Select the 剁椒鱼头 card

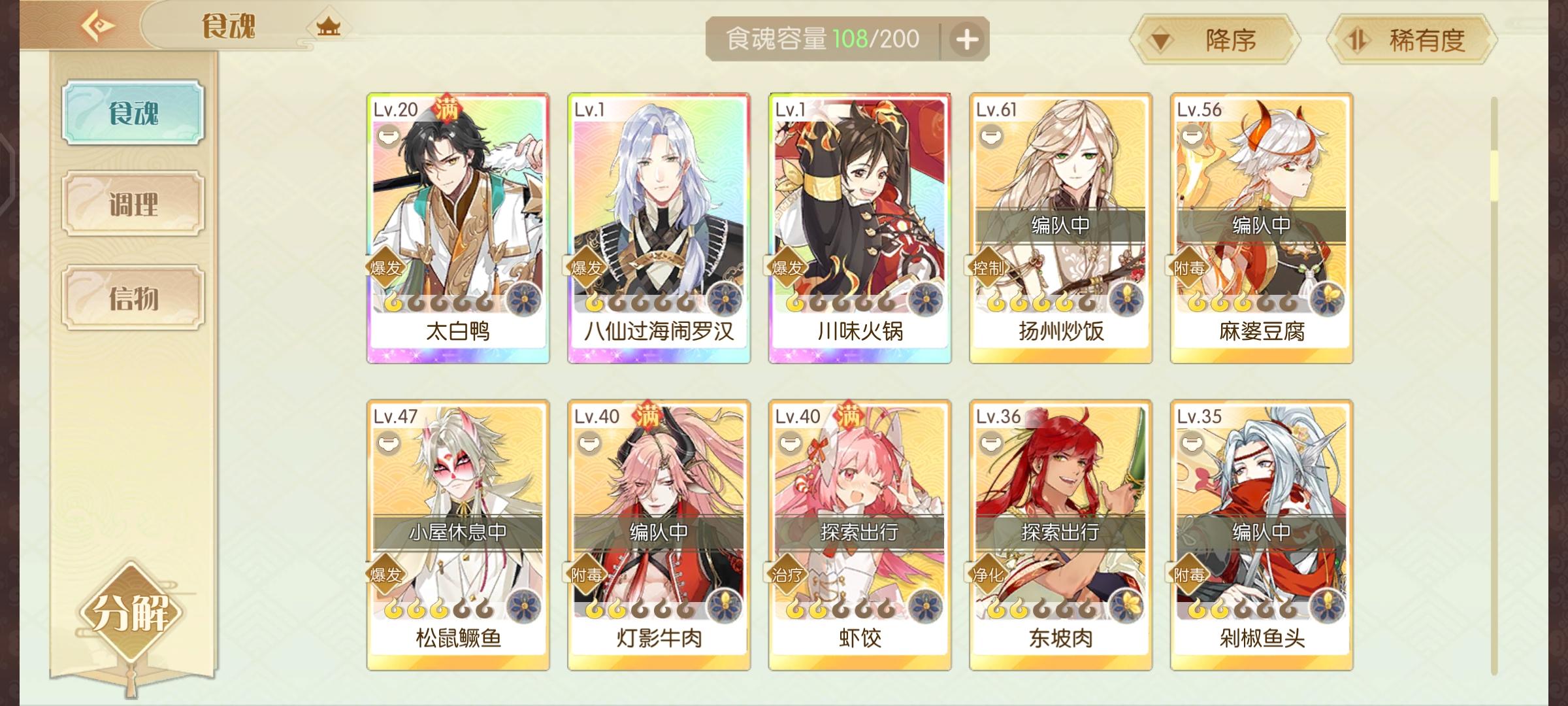pos(1262,535)
